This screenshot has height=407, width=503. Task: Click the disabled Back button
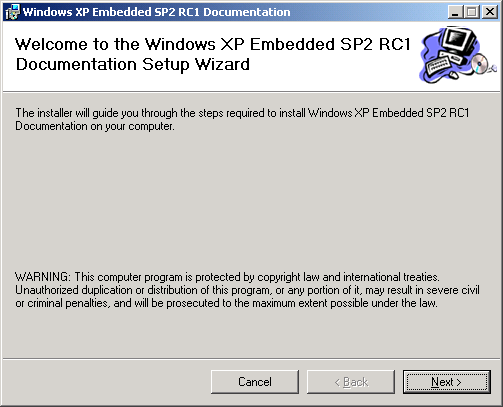pos(351,382)
